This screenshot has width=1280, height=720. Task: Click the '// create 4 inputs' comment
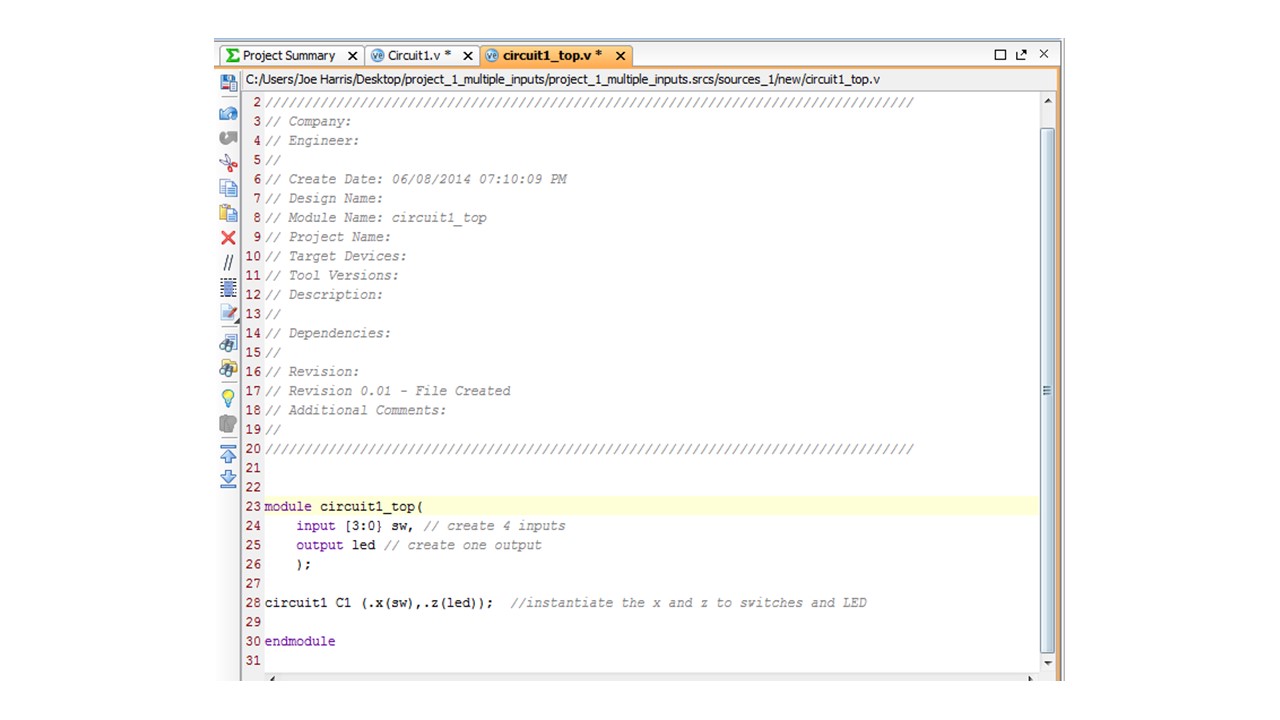click(494, 526)
